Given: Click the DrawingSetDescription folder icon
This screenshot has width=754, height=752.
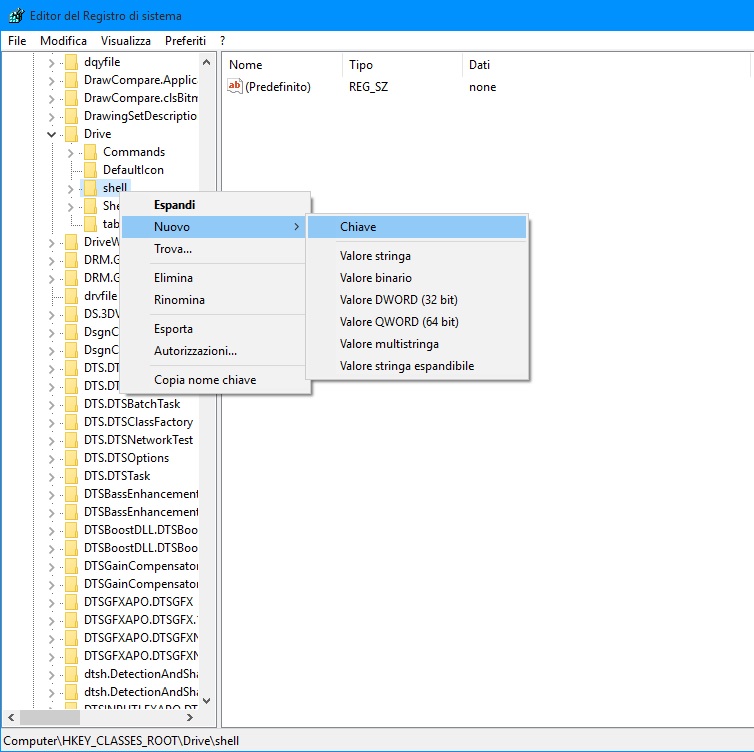Looking at the screenshot, I should click(x=70, y=116).
